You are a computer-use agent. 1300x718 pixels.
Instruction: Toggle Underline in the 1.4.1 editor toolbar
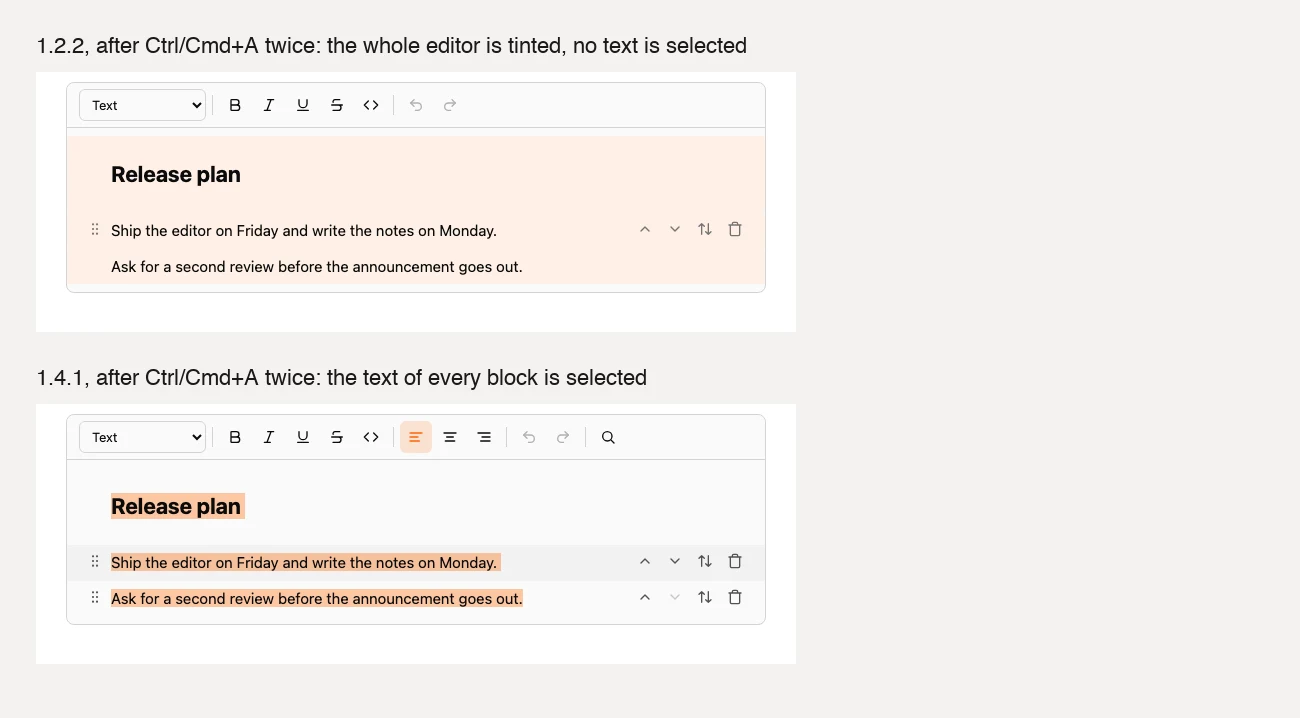click(x=303, y=437)
